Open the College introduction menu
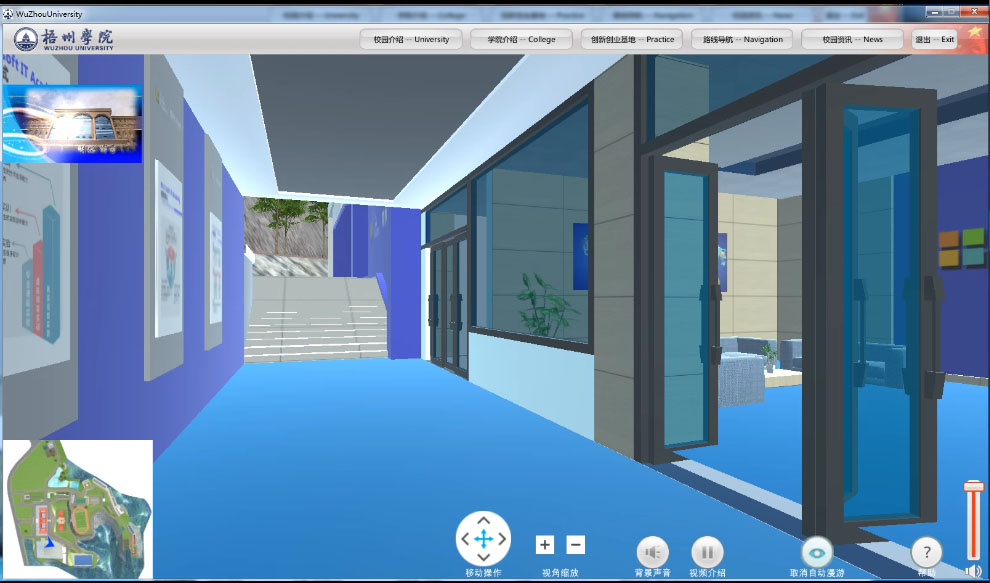Image resolution: width=990 pixels, height=583 pixels. [521, 39]
